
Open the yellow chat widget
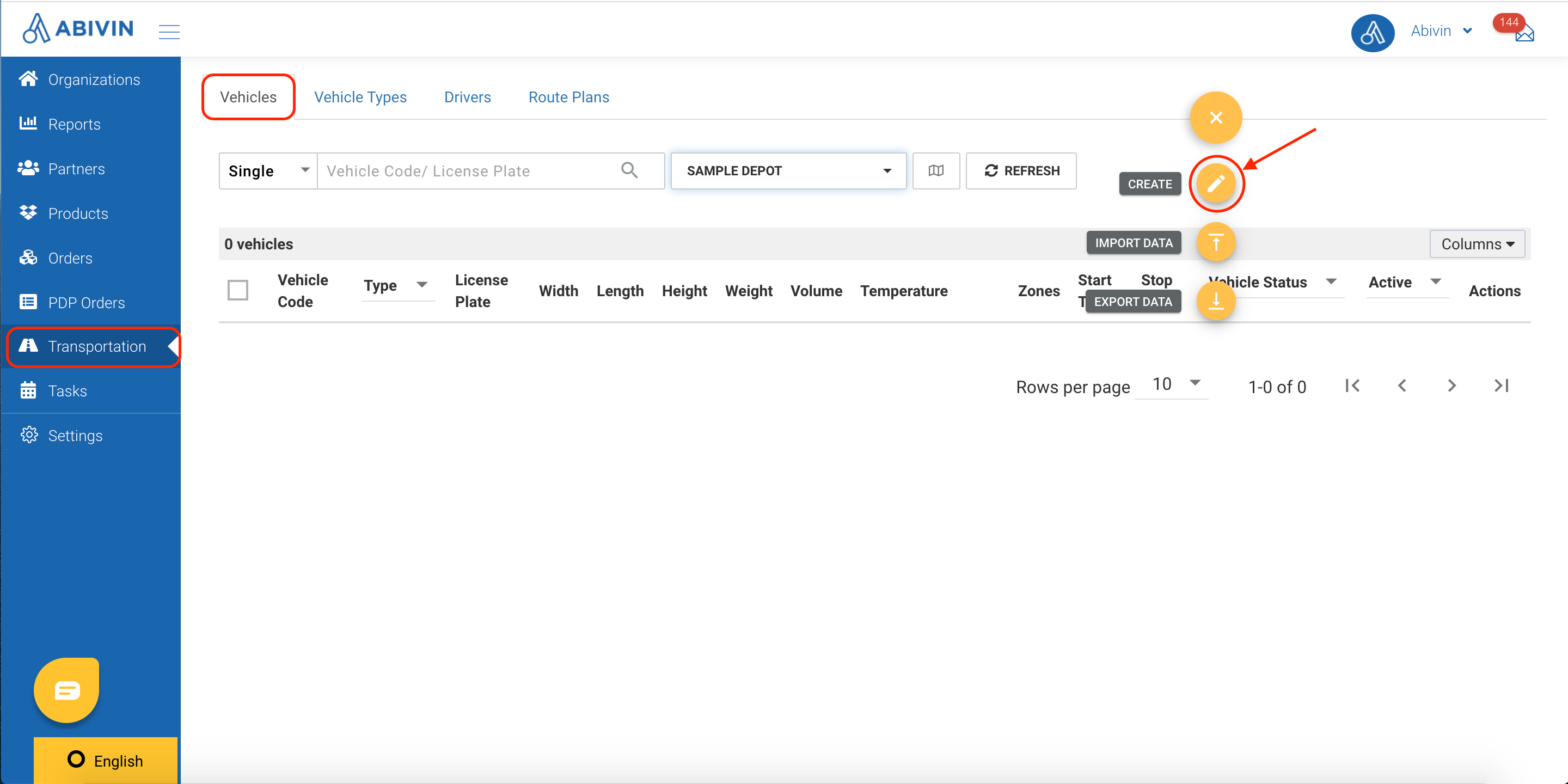coord(67,690)
